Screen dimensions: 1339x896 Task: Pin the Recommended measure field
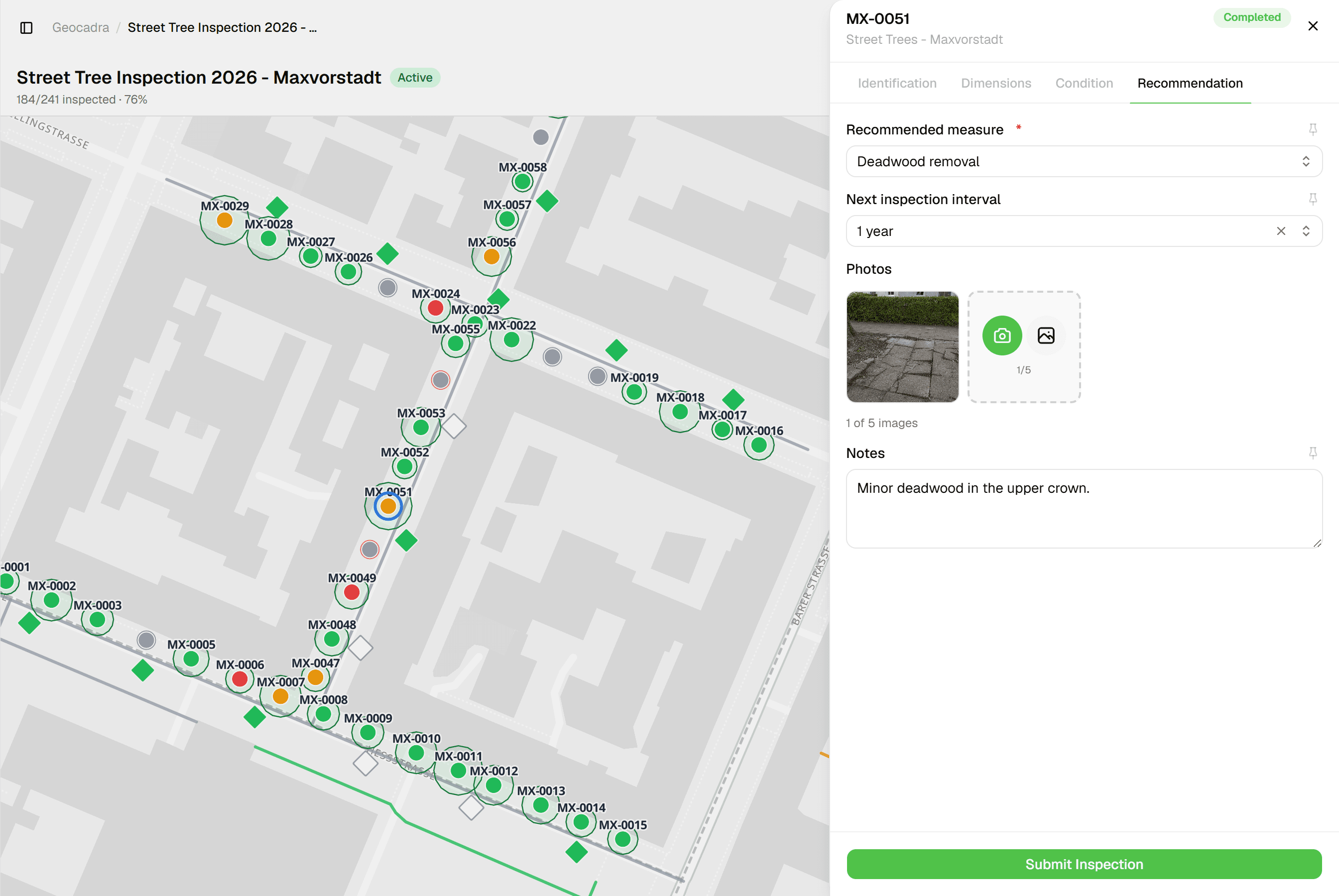coord(1313,130)
